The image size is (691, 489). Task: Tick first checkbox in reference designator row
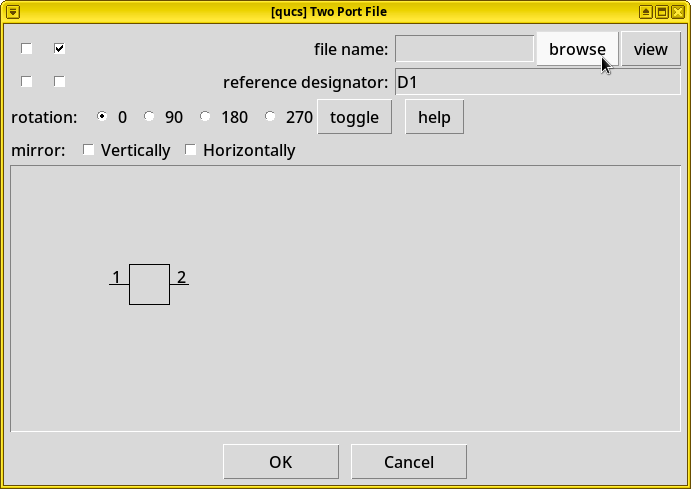(x=27, y=82)
